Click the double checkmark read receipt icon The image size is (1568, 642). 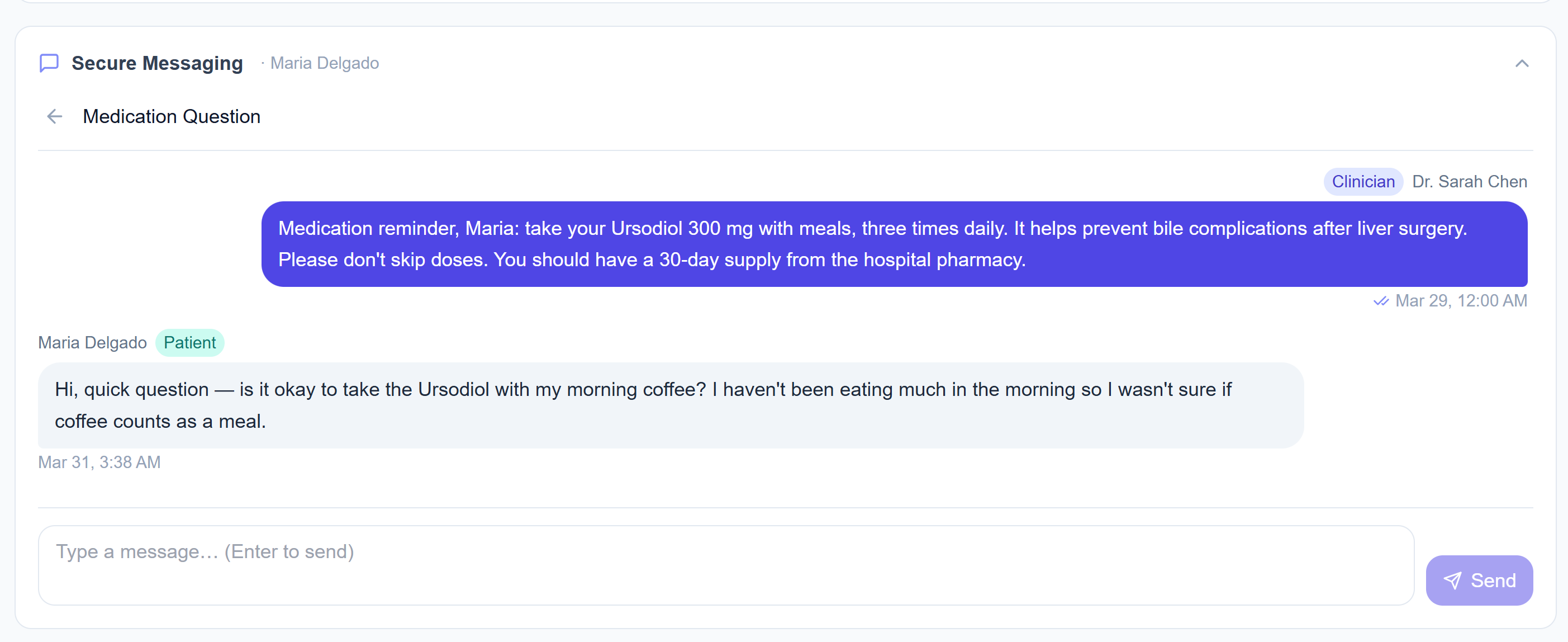click(x=1382, y=301)
